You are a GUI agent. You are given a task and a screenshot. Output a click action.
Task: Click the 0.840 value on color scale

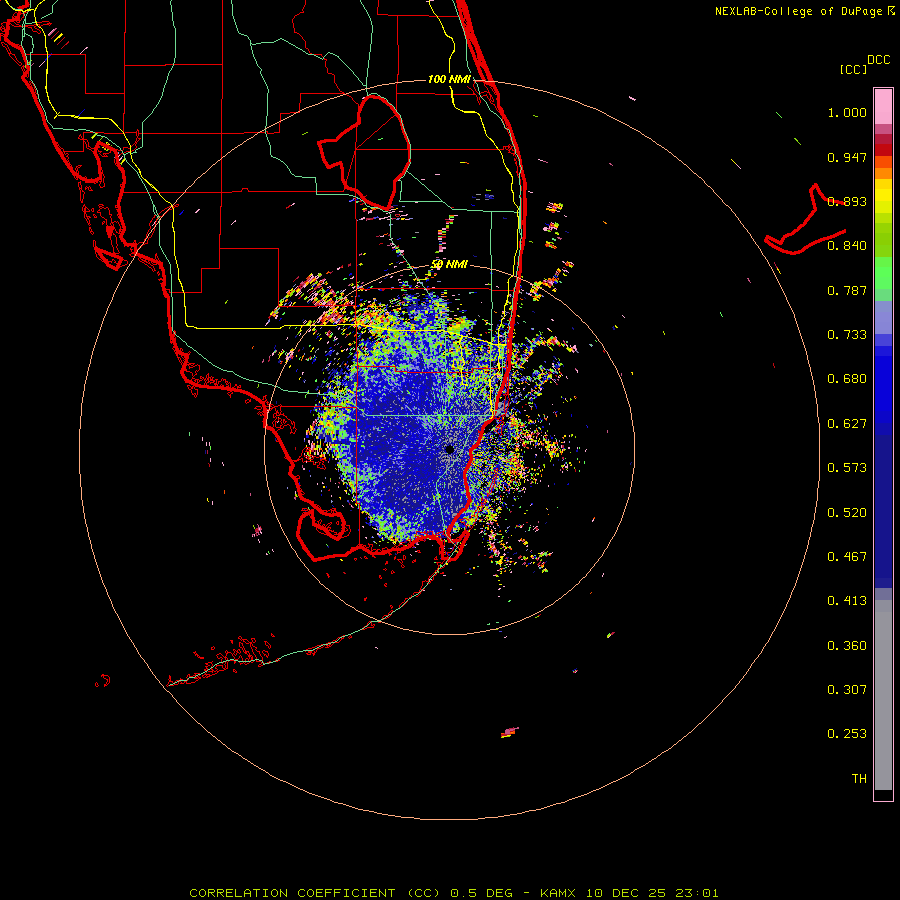coord(847,246)
